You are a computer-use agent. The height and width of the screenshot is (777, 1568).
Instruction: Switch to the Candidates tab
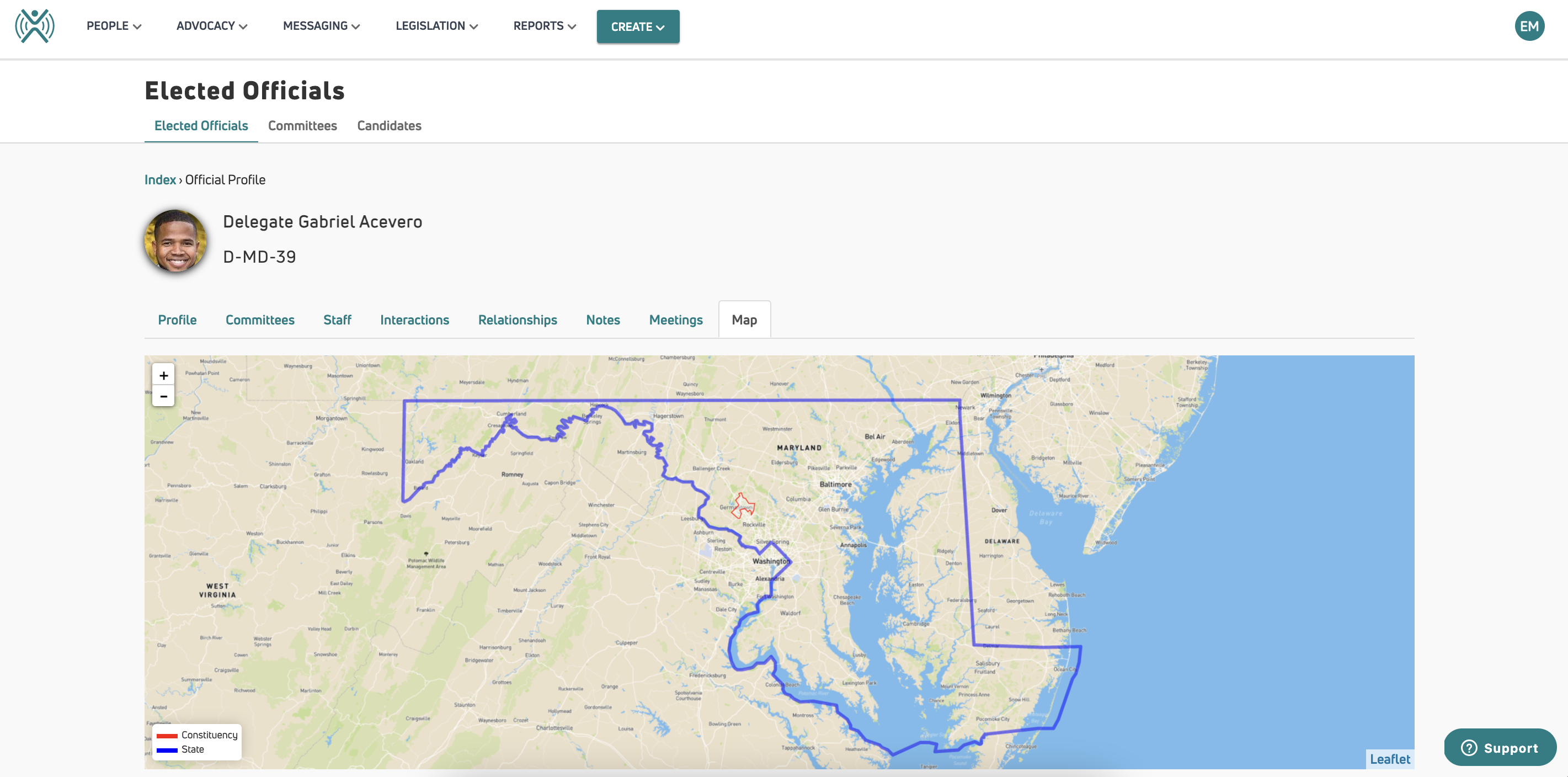[389, 125]
